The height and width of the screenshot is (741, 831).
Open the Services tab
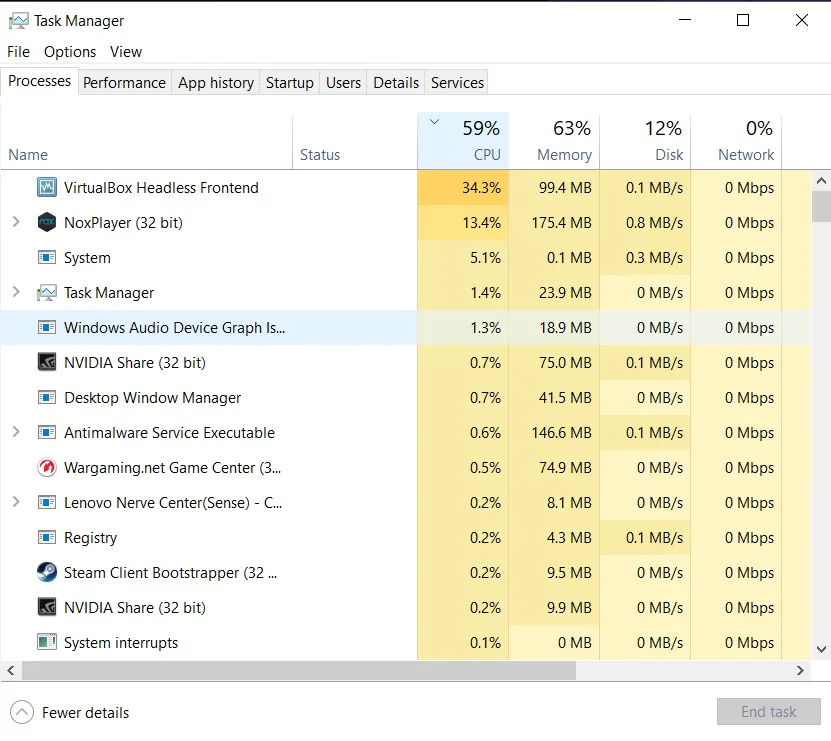[457, 83]
